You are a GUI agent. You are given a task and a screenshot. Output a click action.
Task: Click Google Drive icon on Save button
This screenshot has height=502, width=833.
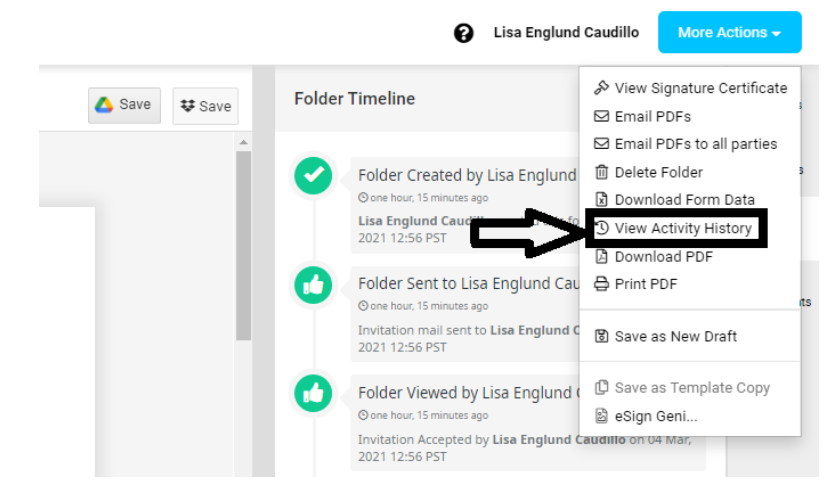click(x=104, y=105)
